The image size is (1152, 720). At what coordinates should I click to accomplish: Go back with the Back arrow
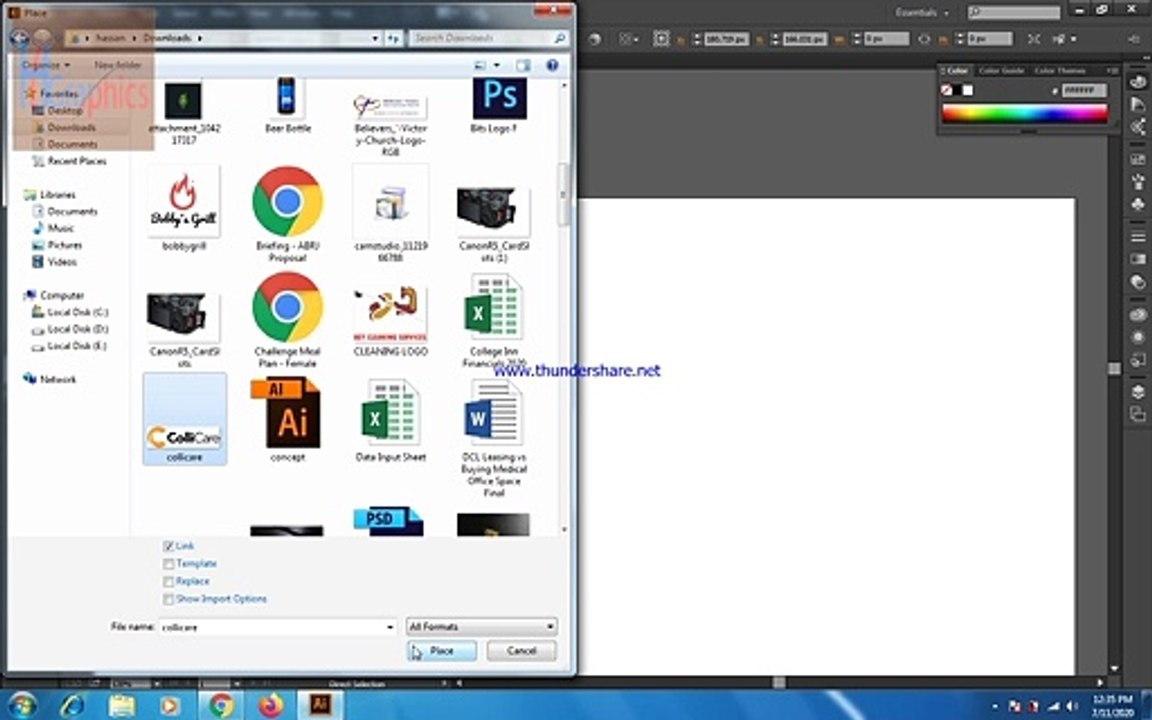[20, 37]
